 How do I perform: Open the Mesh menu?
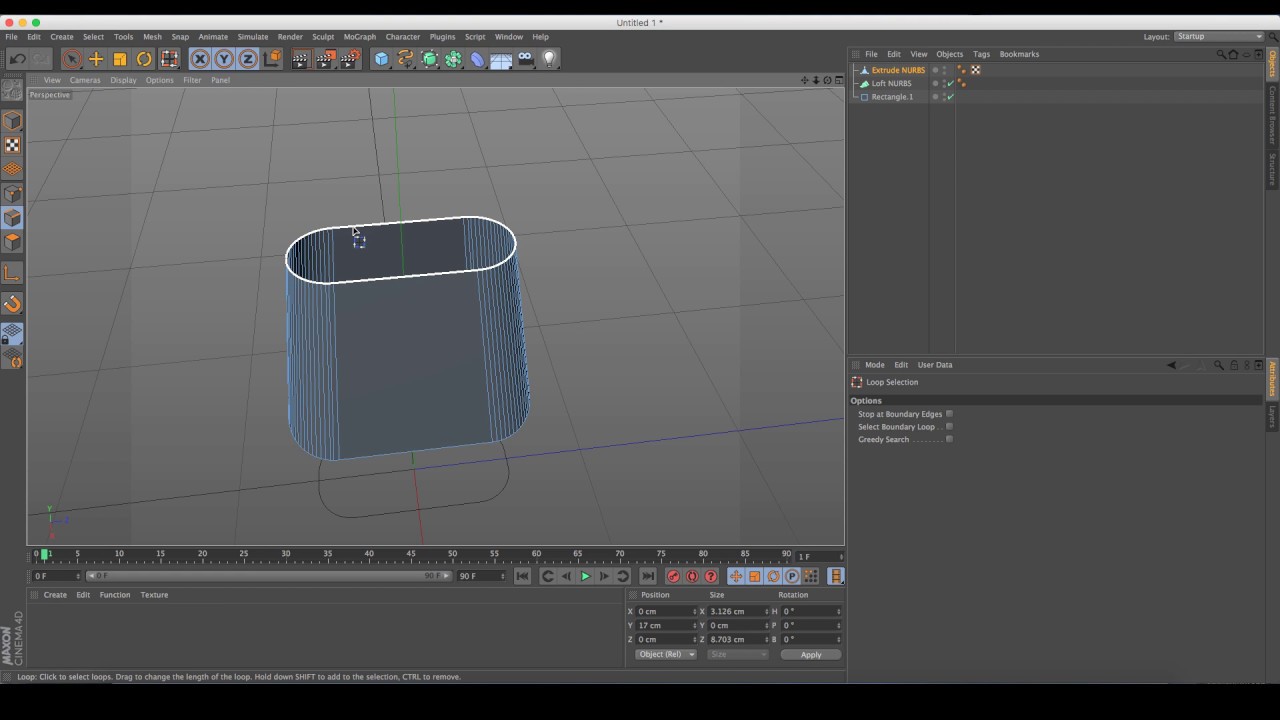152,37
